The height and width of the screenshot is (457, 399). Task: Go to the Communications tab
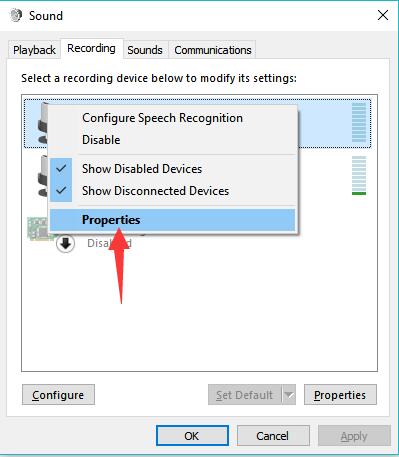tap(213, 50)
